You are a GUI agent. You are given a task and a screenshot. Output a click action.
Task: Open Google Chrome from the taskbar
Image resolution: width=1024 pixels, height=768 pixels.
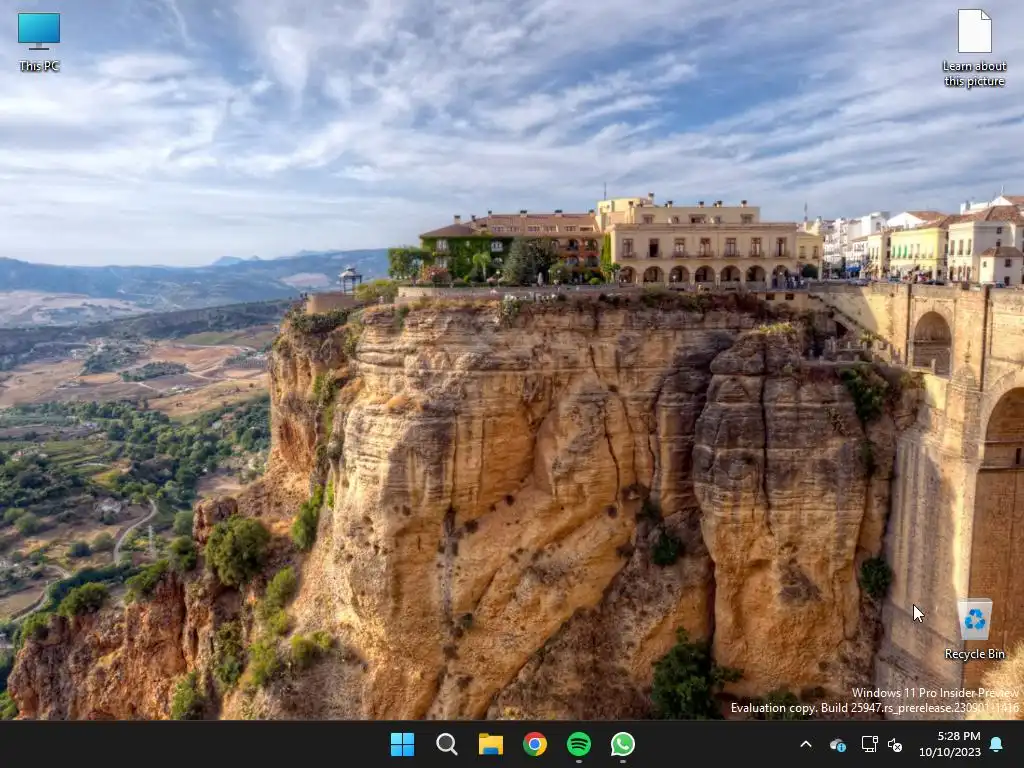coord(535,744)
